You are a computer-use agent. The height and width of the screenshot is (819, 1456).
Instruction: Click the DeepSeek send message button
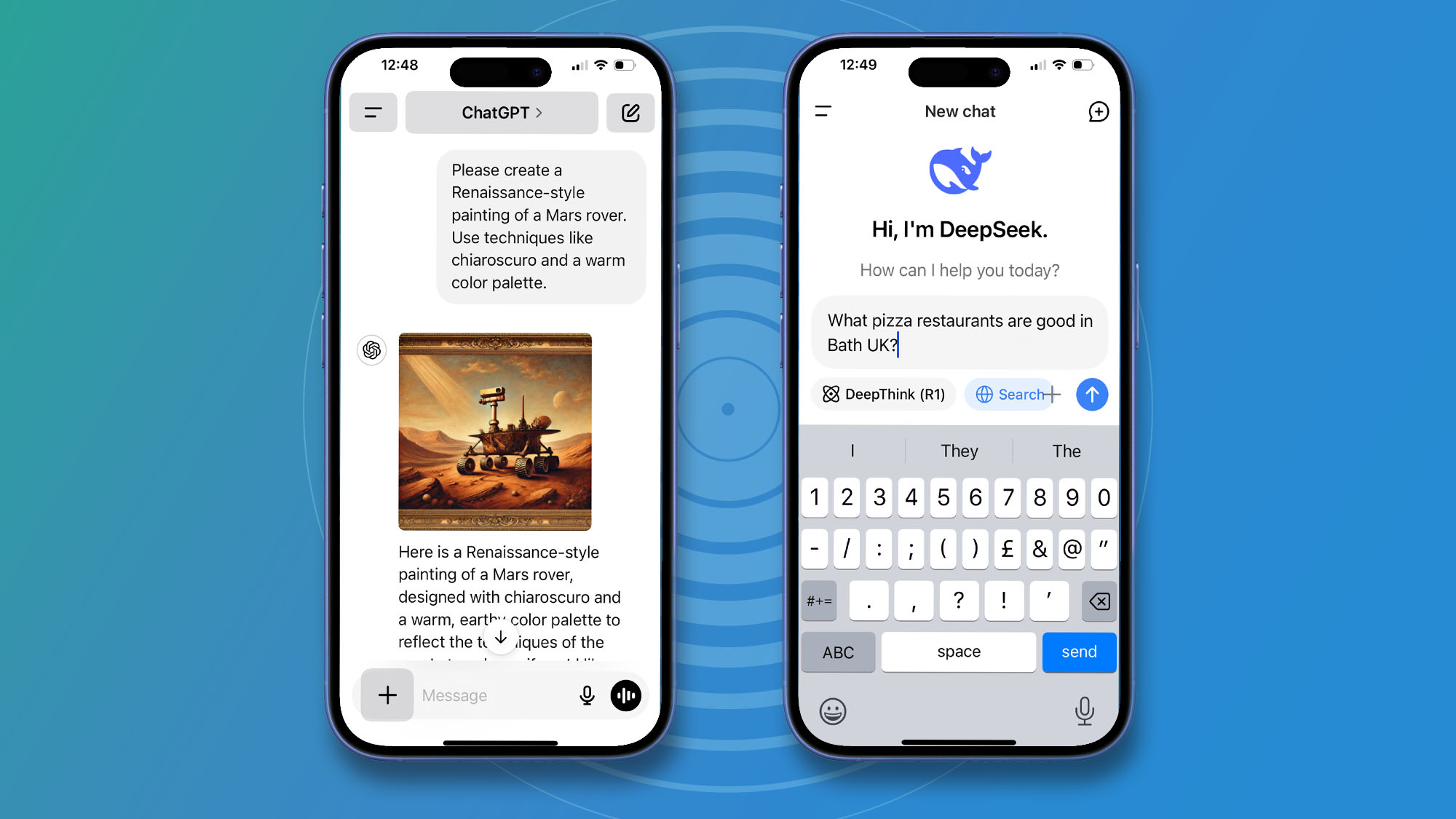tap(1091, 394)
